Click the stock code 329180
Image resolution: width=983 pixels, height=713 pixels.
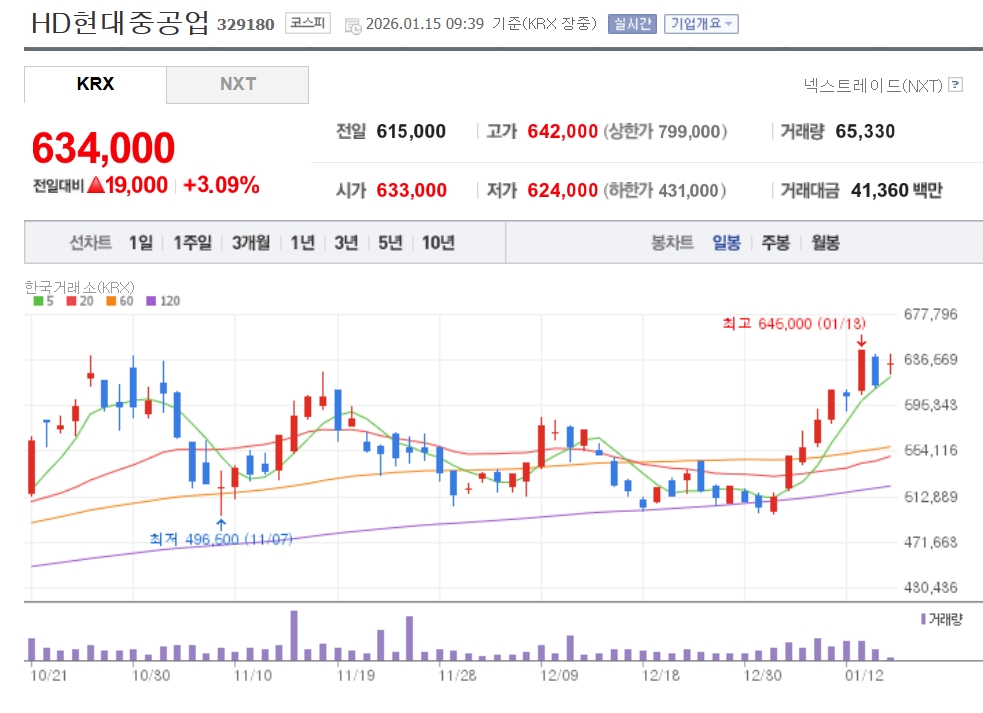[x=246, y=24]
